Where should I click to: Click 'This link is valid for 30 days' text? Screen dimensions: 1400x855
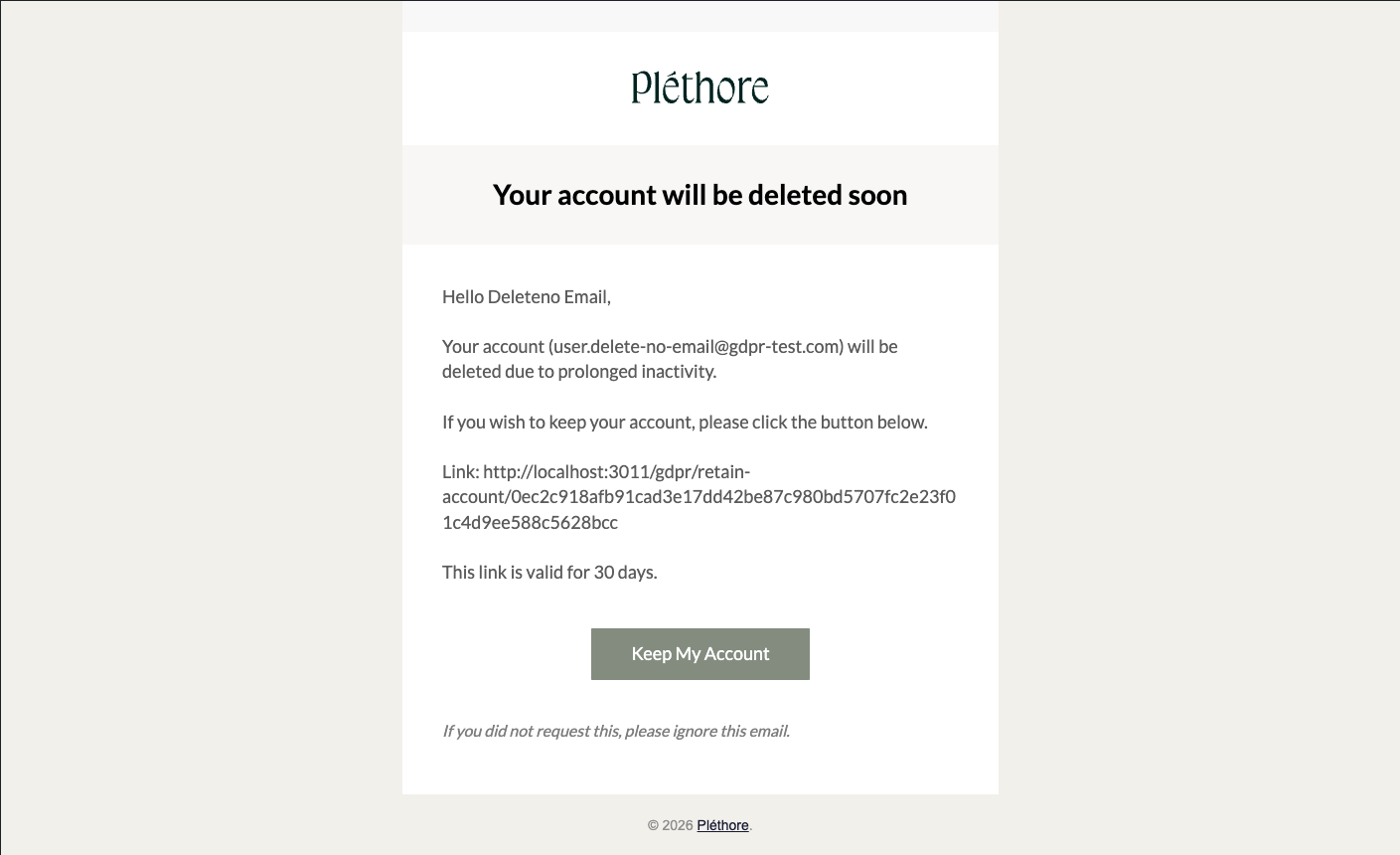point(548,572)
